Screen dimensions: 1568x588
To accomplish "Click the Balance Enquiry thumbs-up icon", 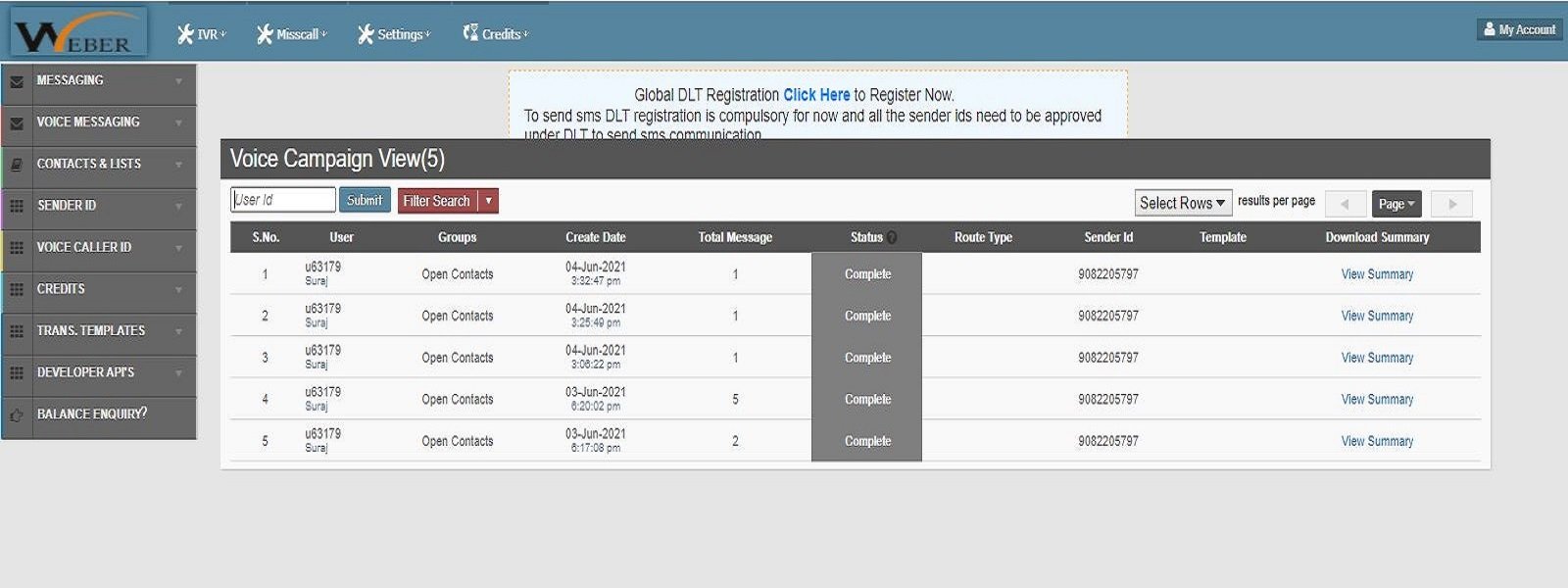I will coord(17,416).
